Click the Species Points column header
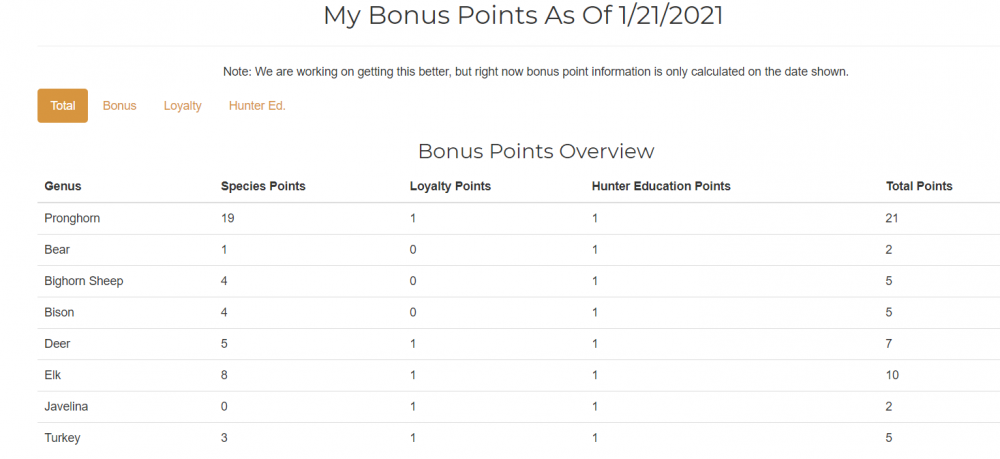This screenshot has height=459, width=1000. pos(263,186)
